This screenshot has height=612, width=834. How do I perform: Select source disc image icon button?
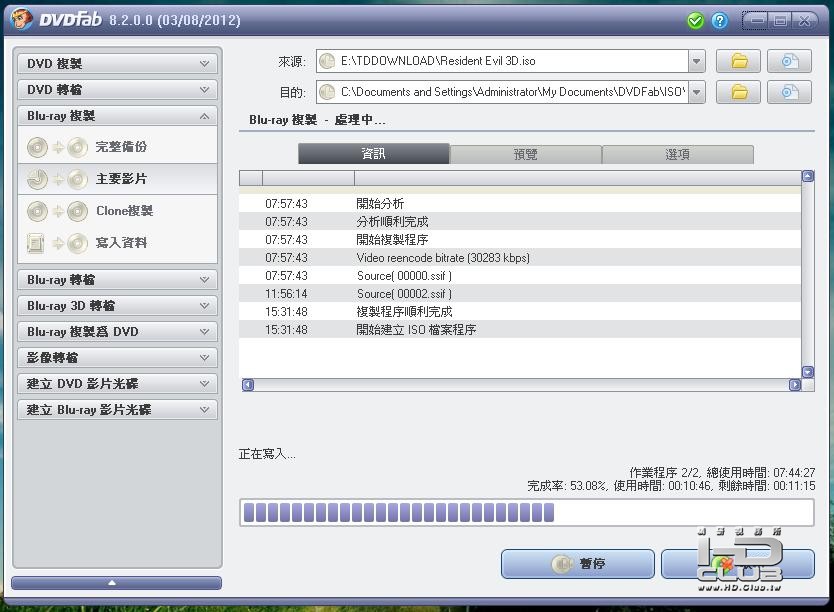point(789,61)
